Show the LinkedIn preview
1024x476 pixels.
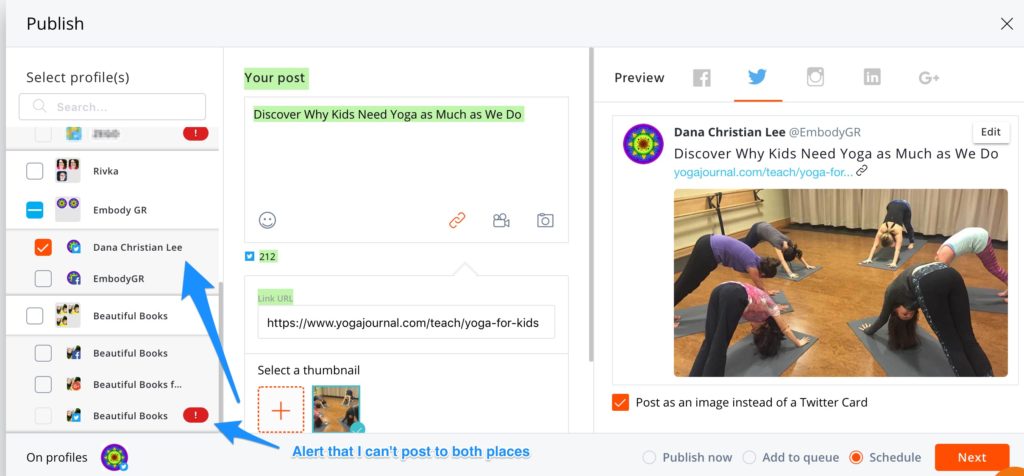click(x=872, y=78)
